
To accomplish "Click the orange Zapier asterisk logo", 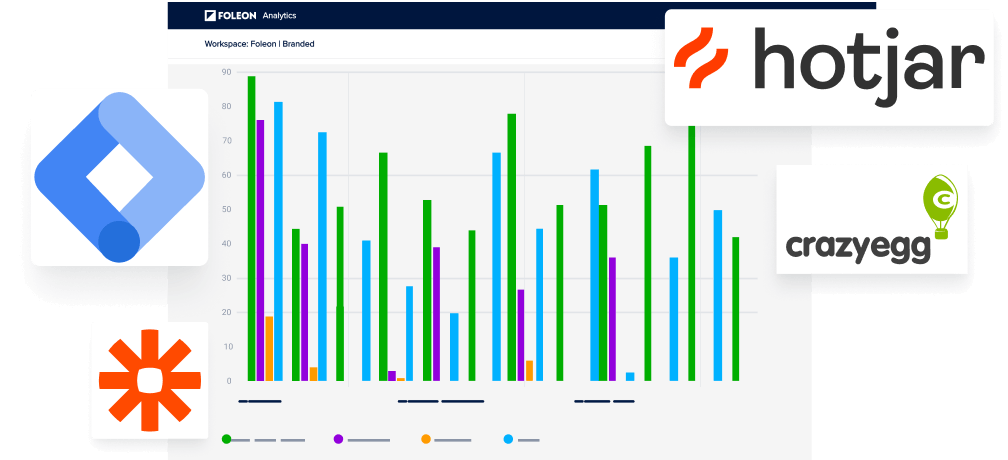I will 149,380.
